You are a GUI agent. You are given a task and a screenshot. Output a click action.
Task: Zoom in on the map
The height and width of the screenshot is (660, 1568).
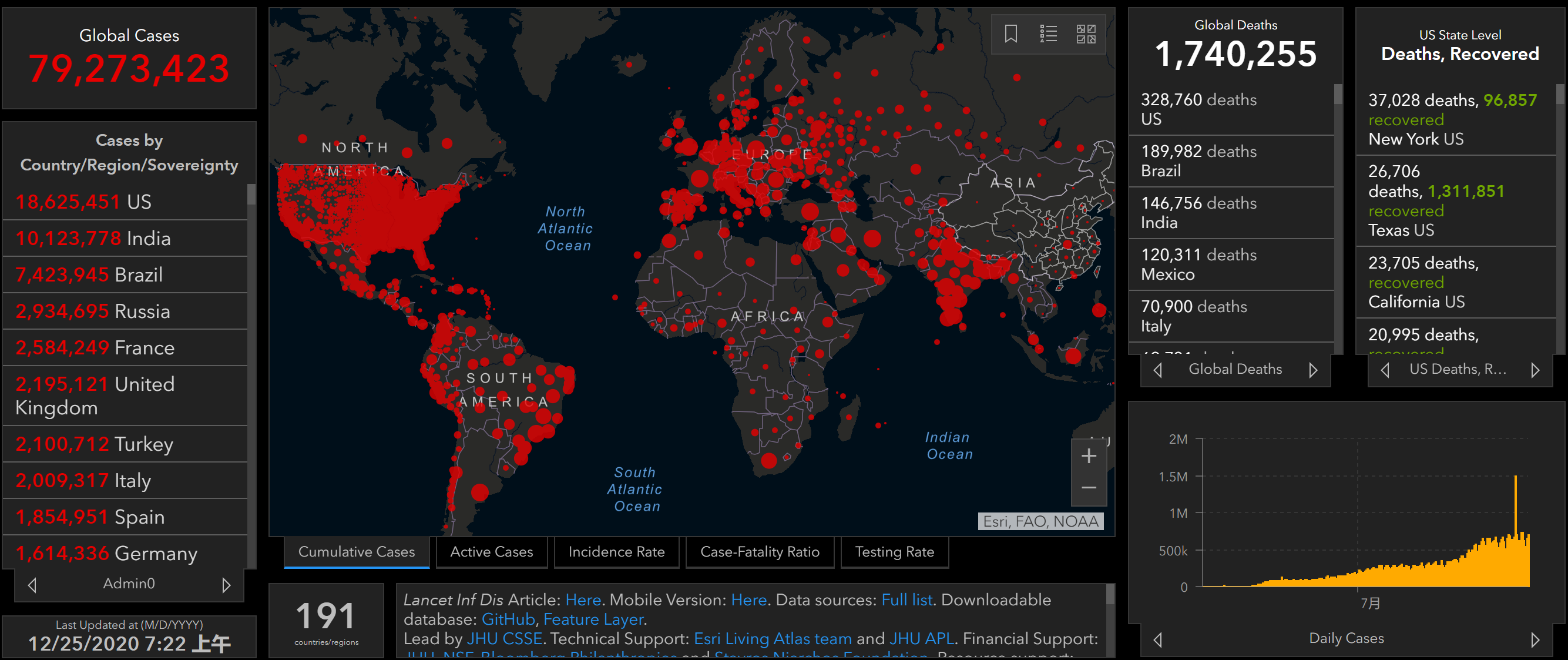1089,456
